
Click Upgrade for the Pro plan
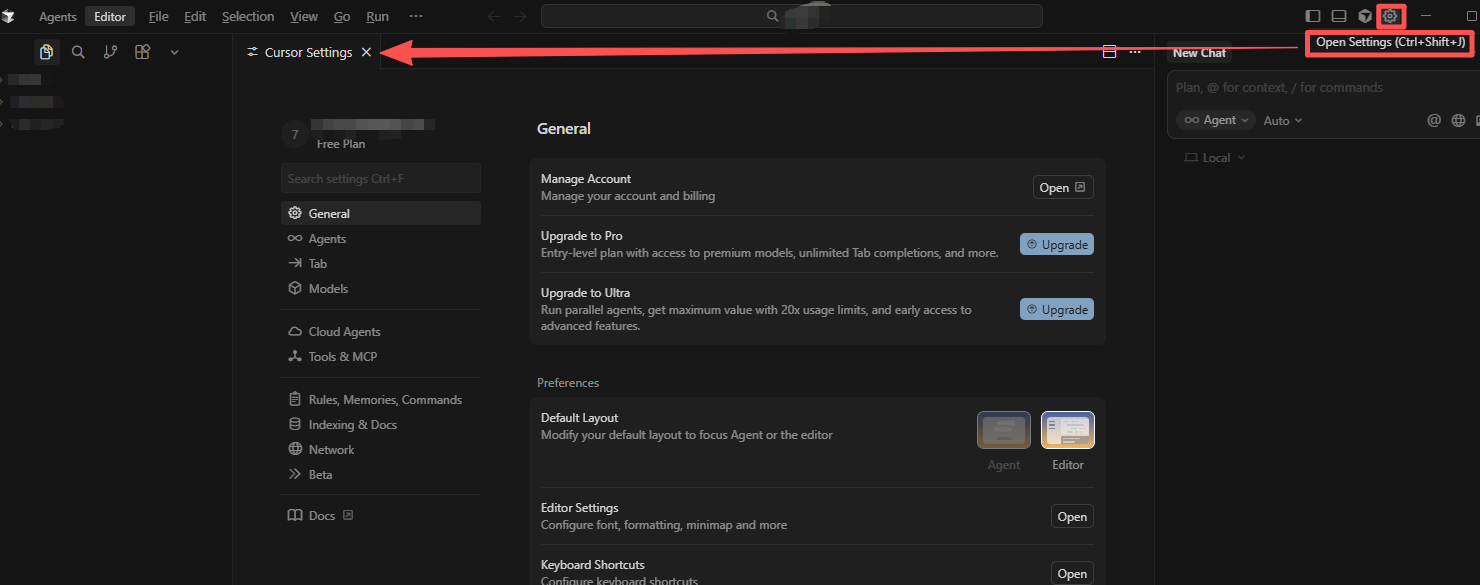pos(1057,245)
